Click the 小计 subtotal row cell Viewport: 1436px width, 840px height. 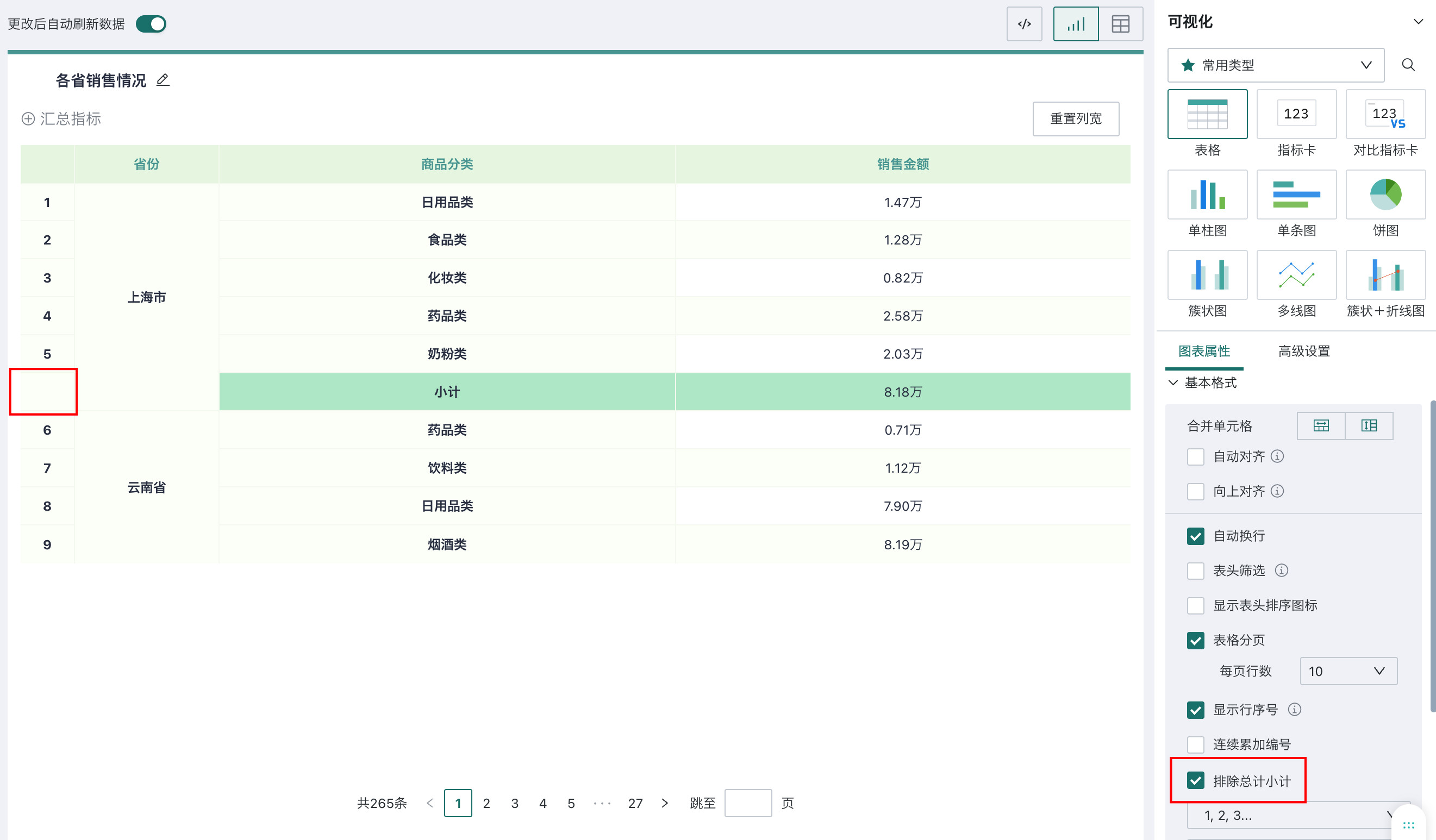447,392
